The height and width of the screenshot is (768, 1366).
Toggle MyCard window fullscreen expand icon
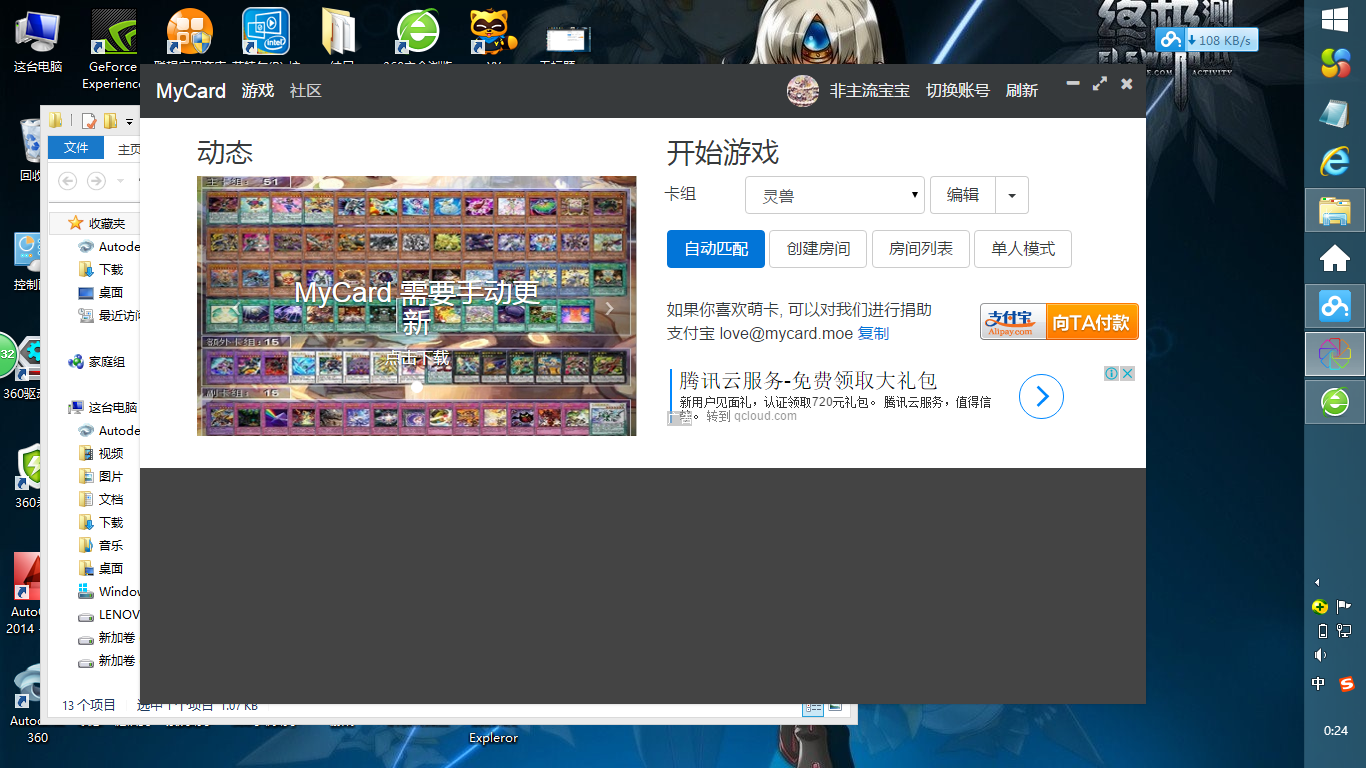point(1100,84)
